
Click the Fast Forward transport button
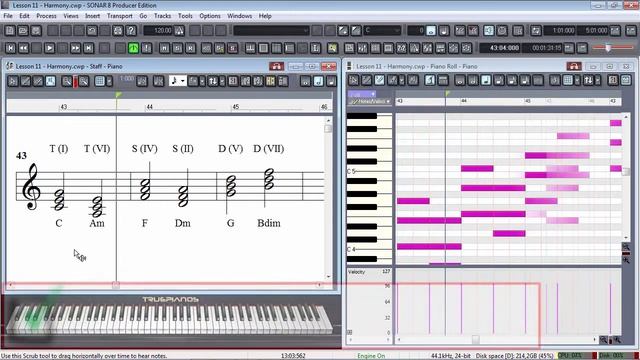point(76,48)
